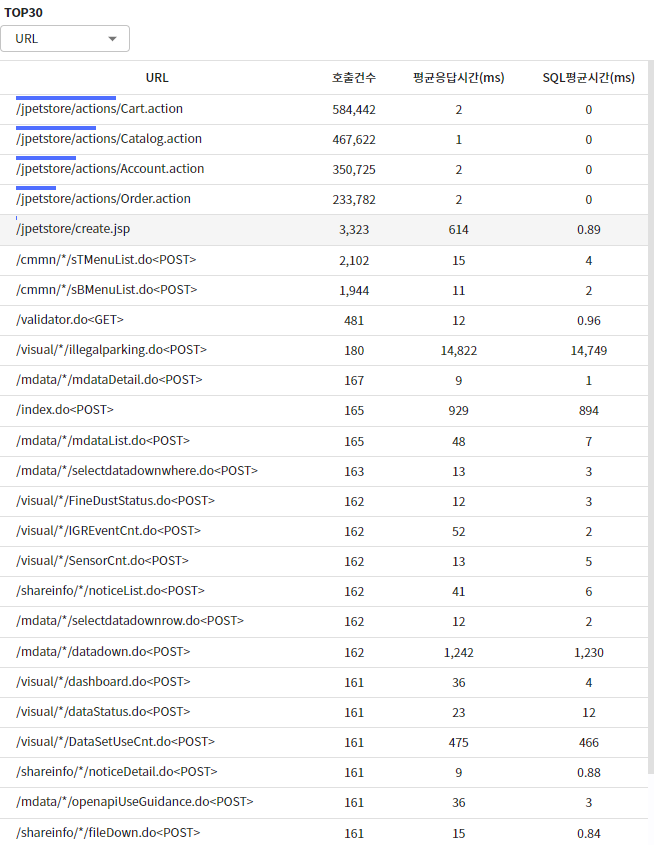The height and width of the screenshot is (845, 656).
Task: Open /visual/*/illegalparking.do<POST> entry
Action: [112, 350]
